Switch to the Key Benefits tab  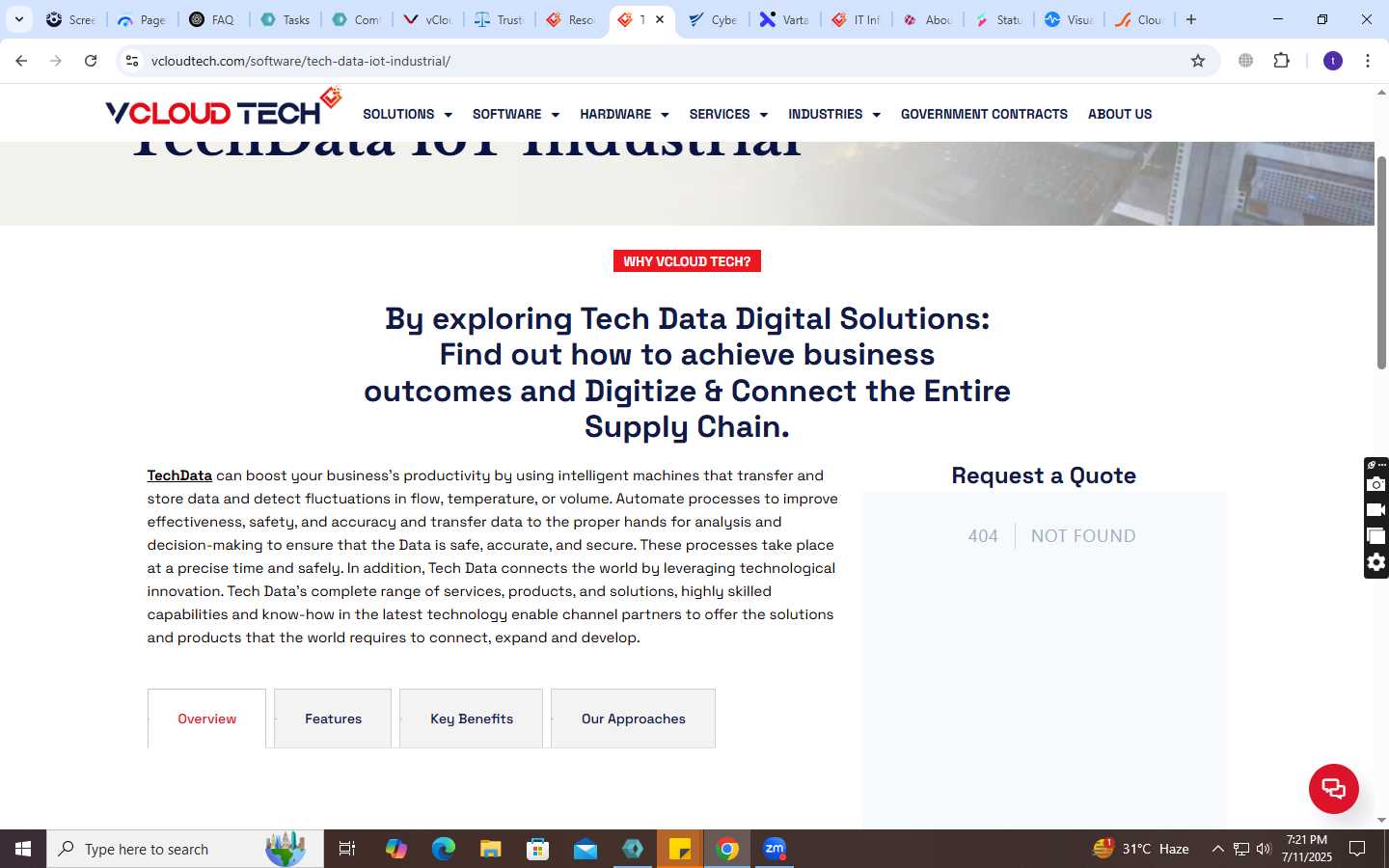(x=472, y=719)
